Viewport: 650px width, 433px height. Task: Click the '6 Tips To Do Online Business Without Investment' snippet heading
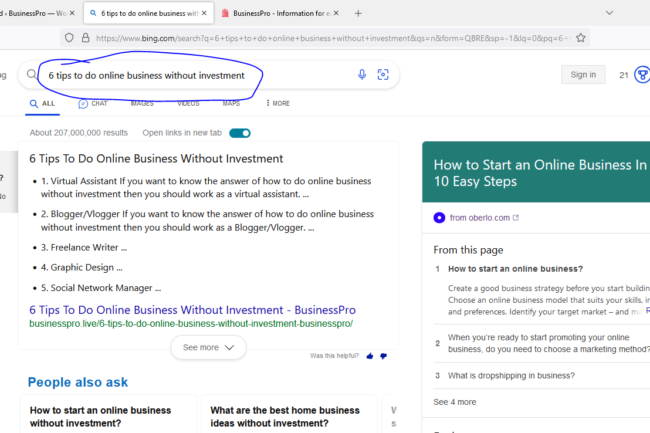point(156,159)
